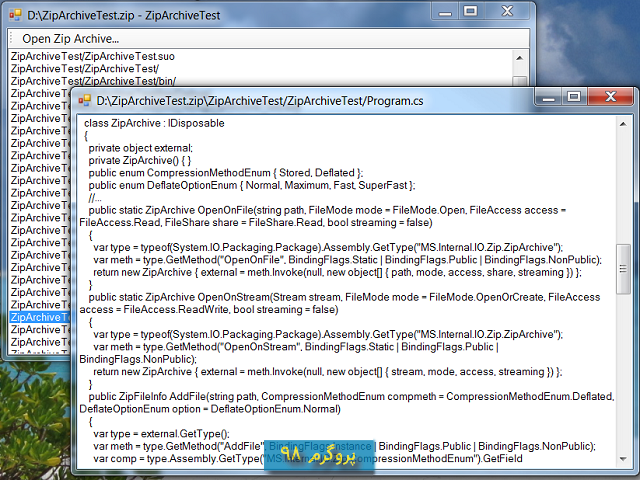Click the code viewer's vertical scrollbar thumb
640x480 pixels.
click(623, 268)
